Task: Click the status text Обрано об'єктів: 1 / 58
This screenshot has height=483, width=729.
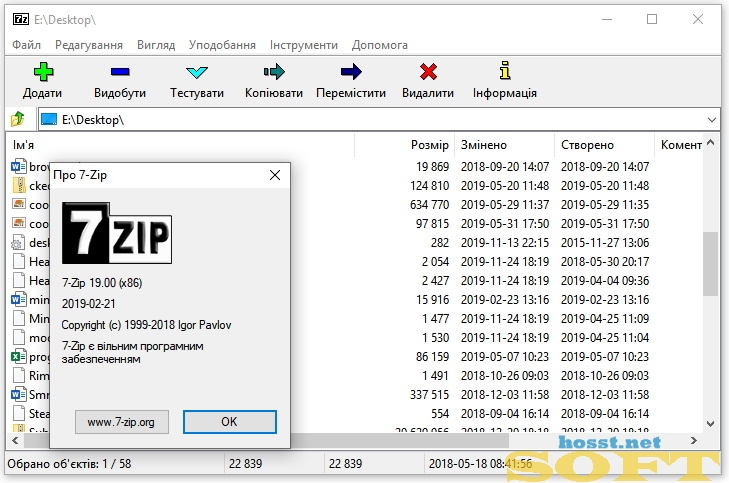Action: pos(69,464)
